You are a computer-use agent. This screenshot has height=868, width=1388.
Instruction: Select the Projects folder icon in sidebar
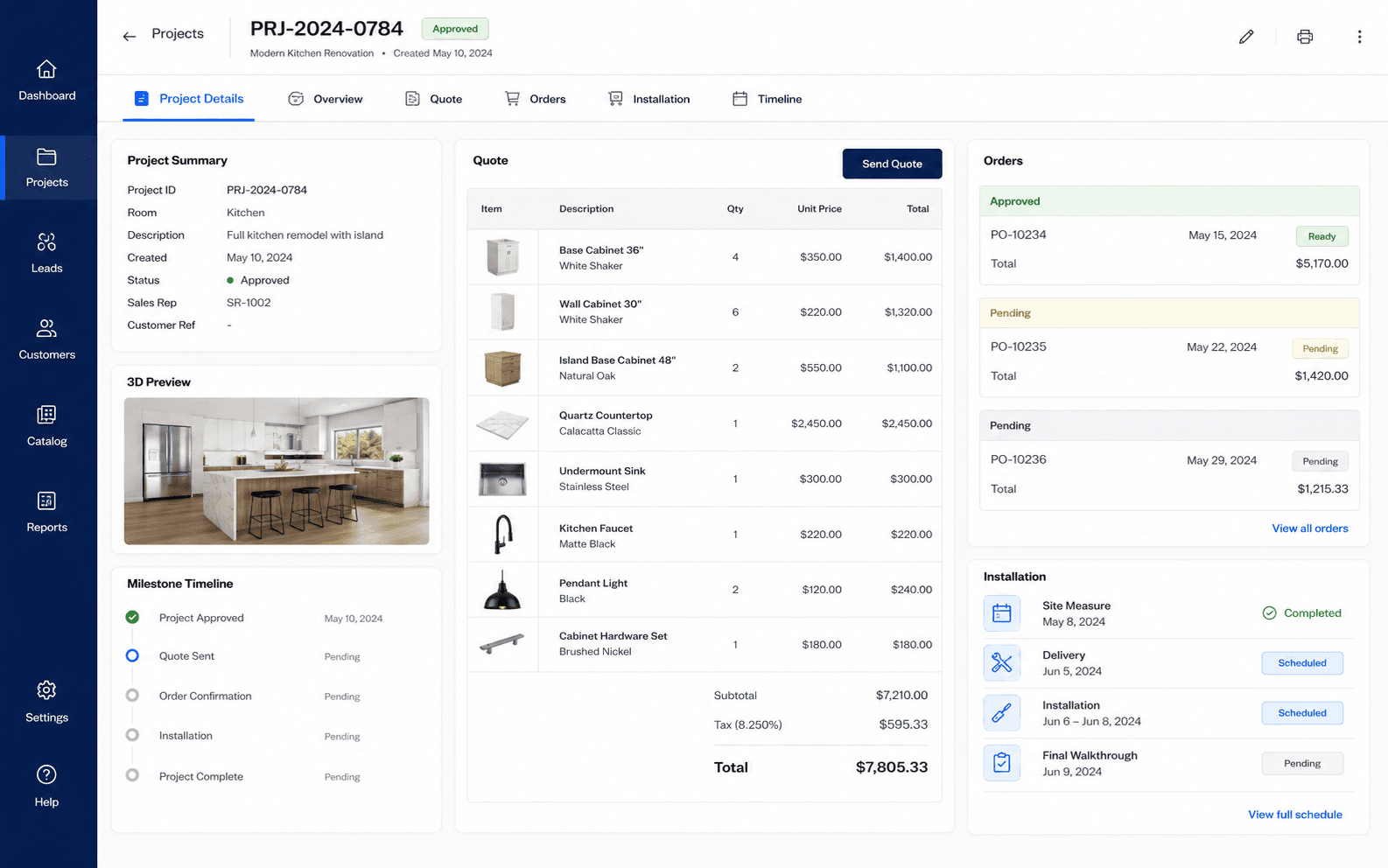point(46,157)
